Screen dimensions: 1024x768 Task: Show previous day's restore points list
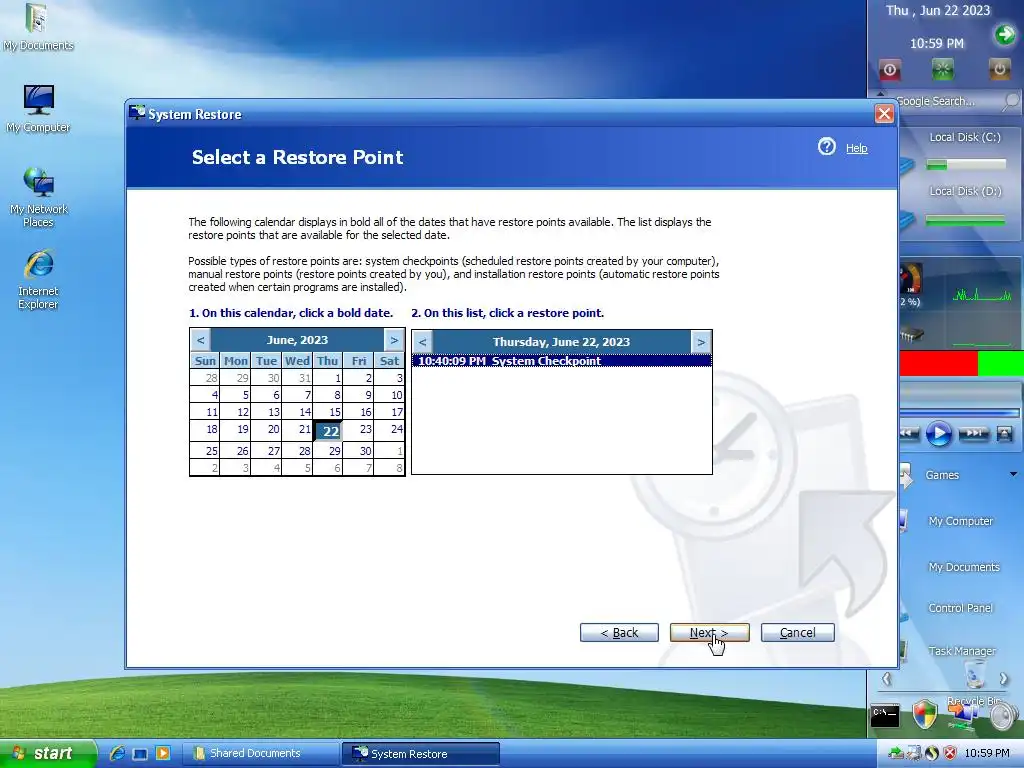click(x=423, y=342)
